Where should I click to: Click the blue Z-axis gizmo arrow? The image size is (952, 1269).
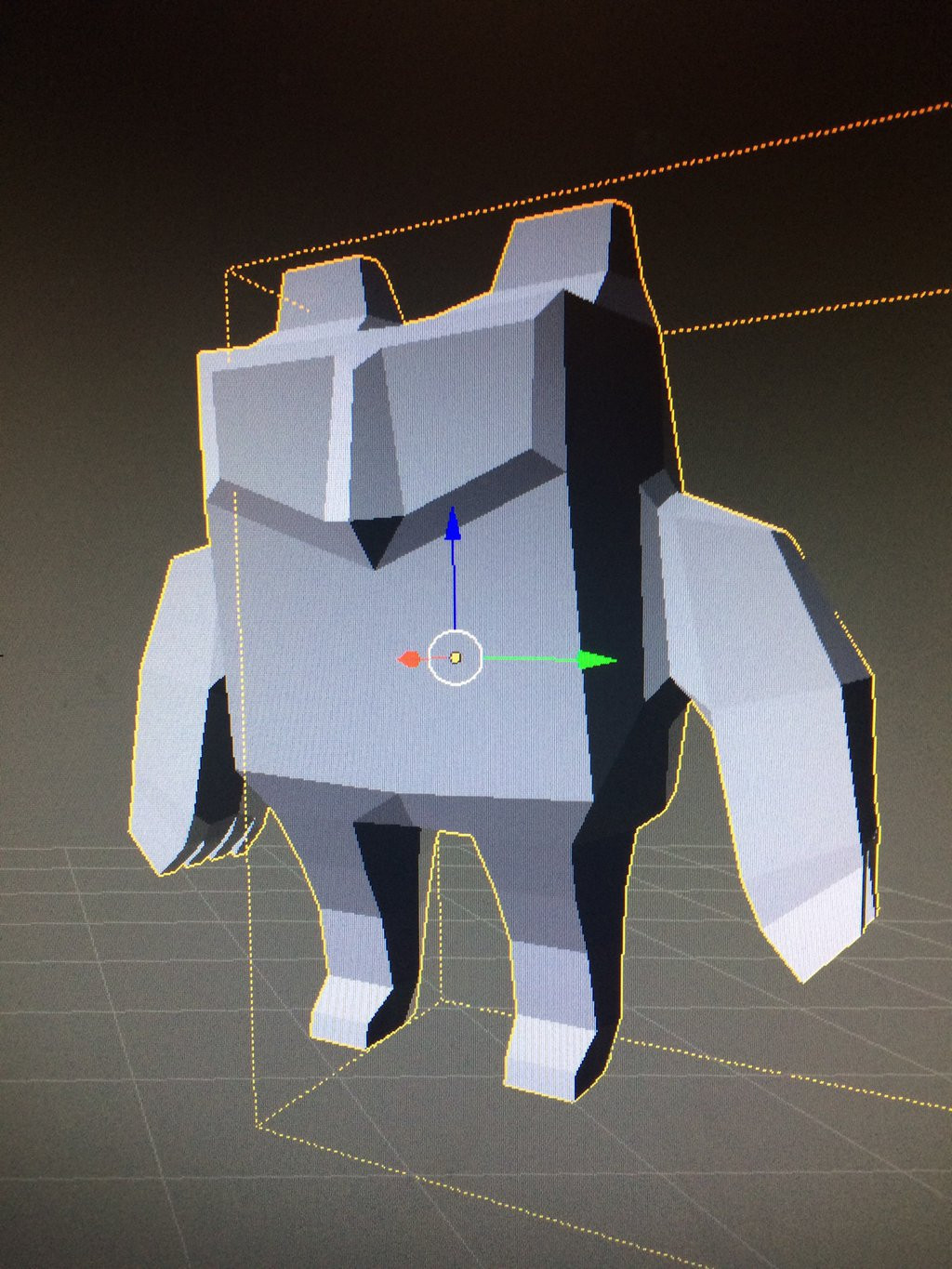(453, 525)
